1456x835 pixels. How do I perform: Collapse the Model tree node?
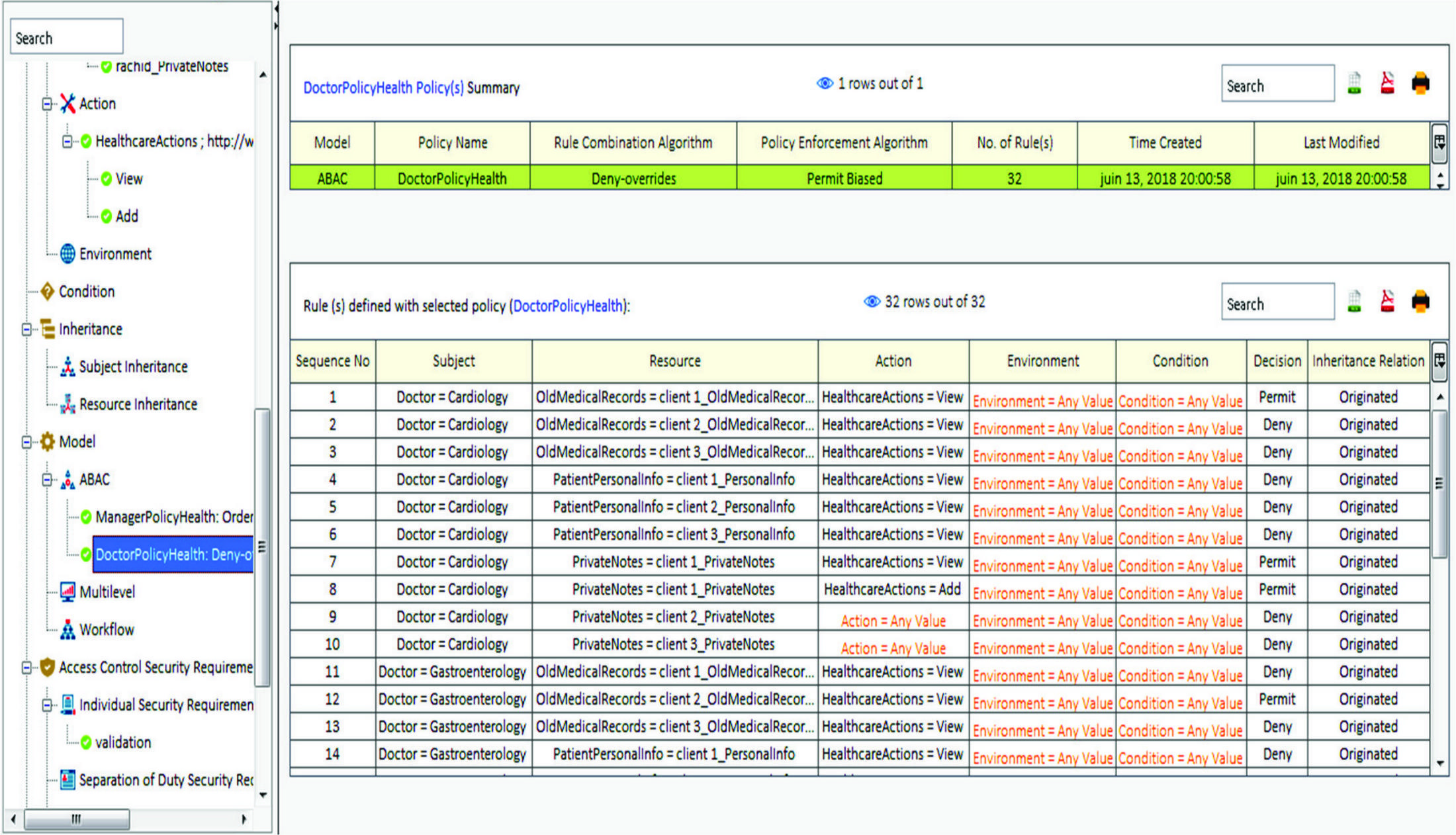tap(26, 442)
